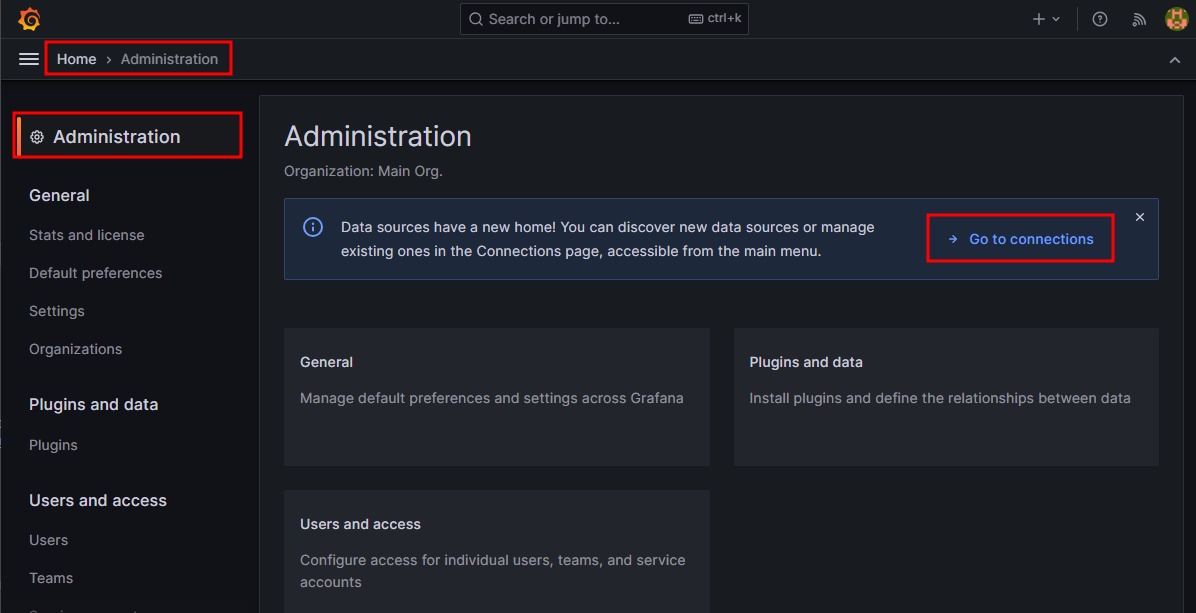The width and height of the screenshot is (1196, 613).
Task: Open the plus New menu dropdown
Action: pyautogui.click(x=1046, y=19)
